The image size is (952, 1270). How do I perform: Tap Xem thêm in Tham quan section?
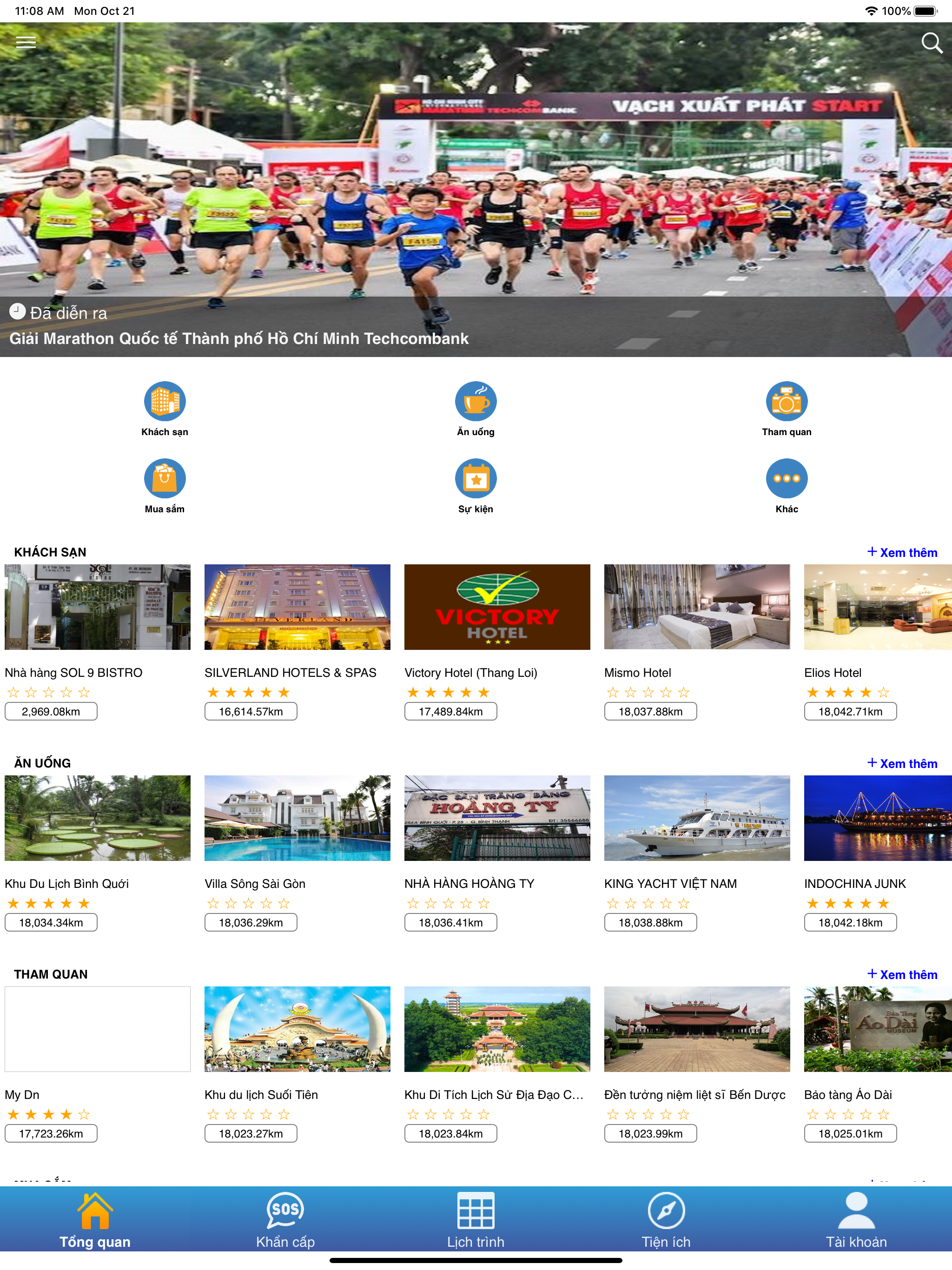pyautogui.click(x=902, y=974)
